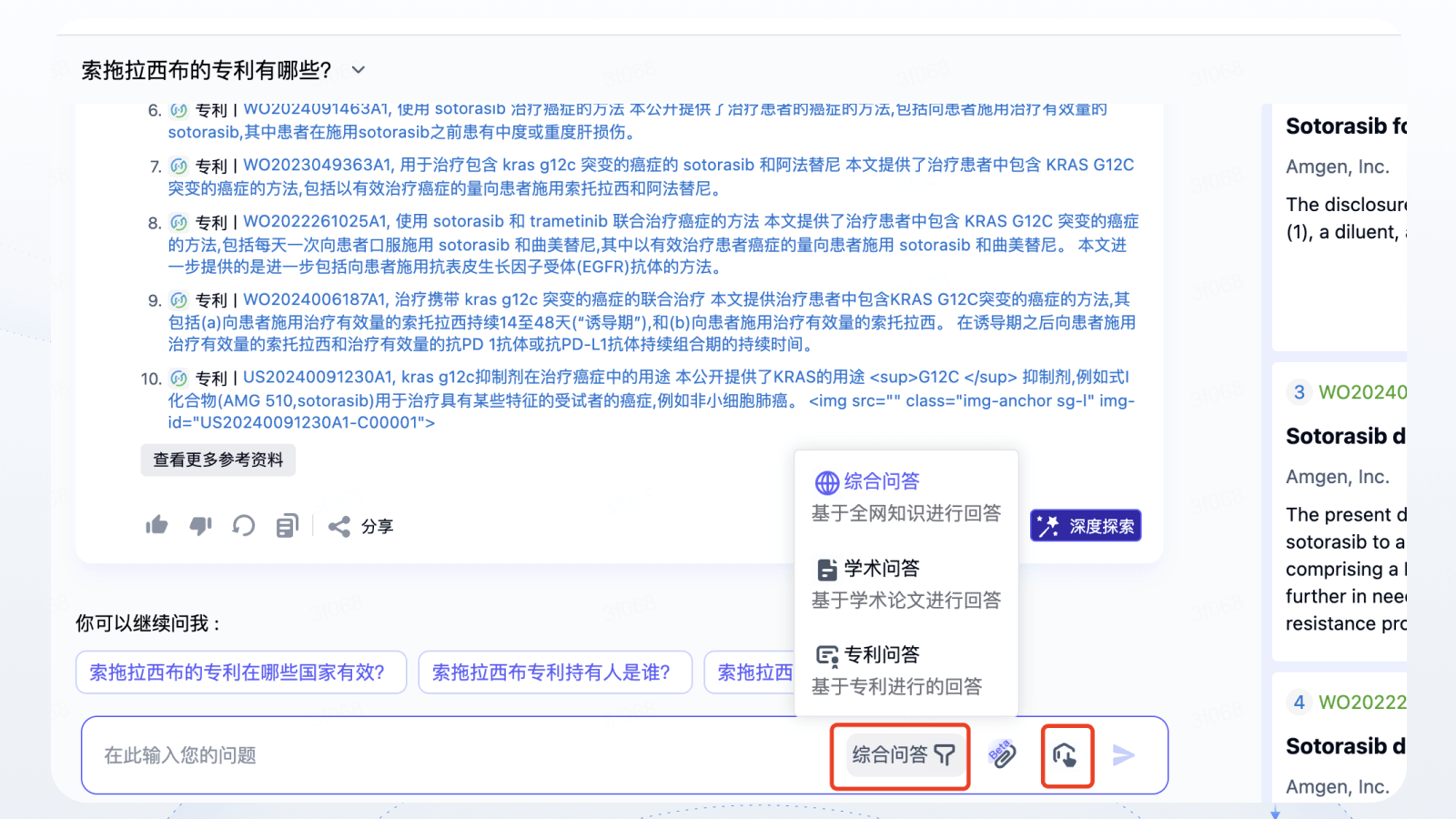Select 综合问答 option in mode menu
The width and height of the screenshot is (1456, 819).
[881, 481]
